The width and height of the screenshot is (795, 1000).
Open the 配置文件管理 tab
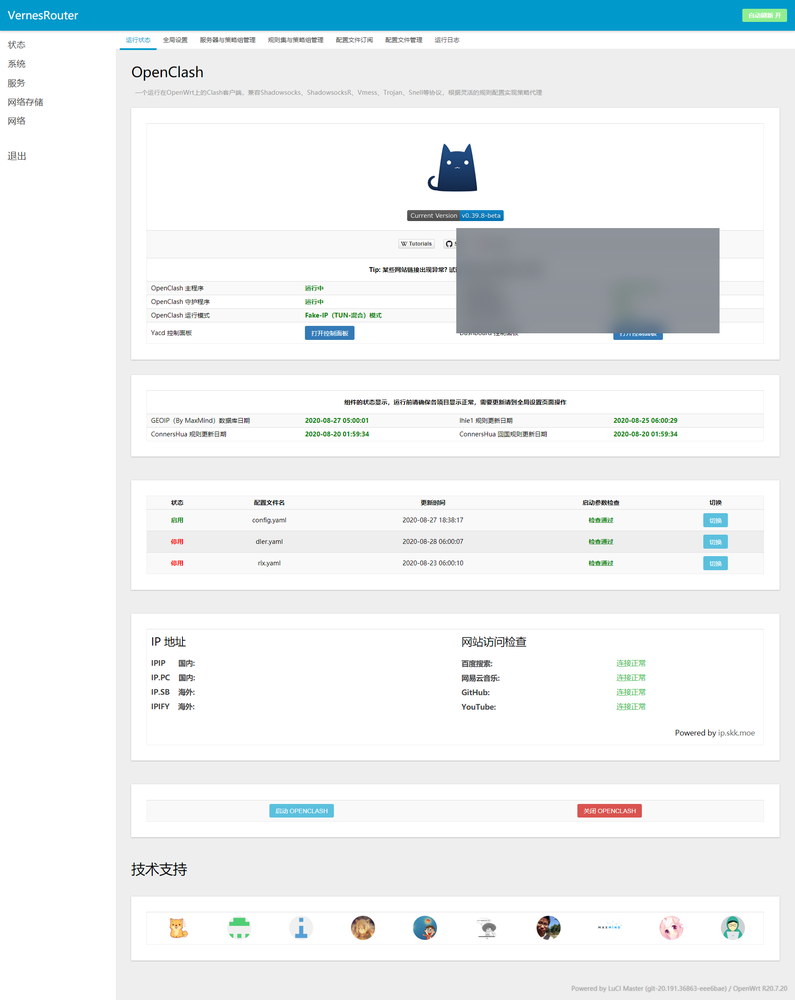point(404,40)
